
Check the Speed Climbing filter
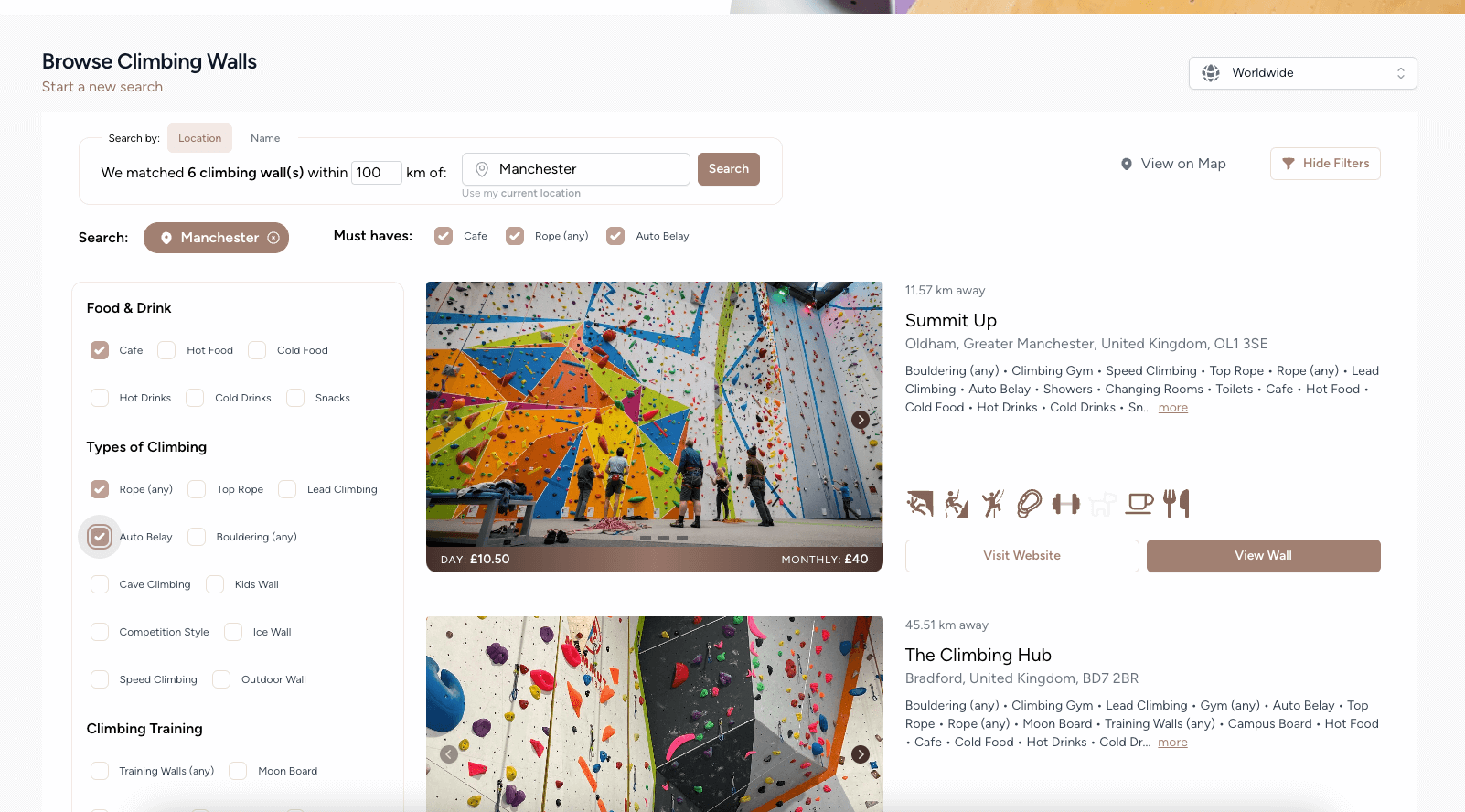tap(100, 679)
